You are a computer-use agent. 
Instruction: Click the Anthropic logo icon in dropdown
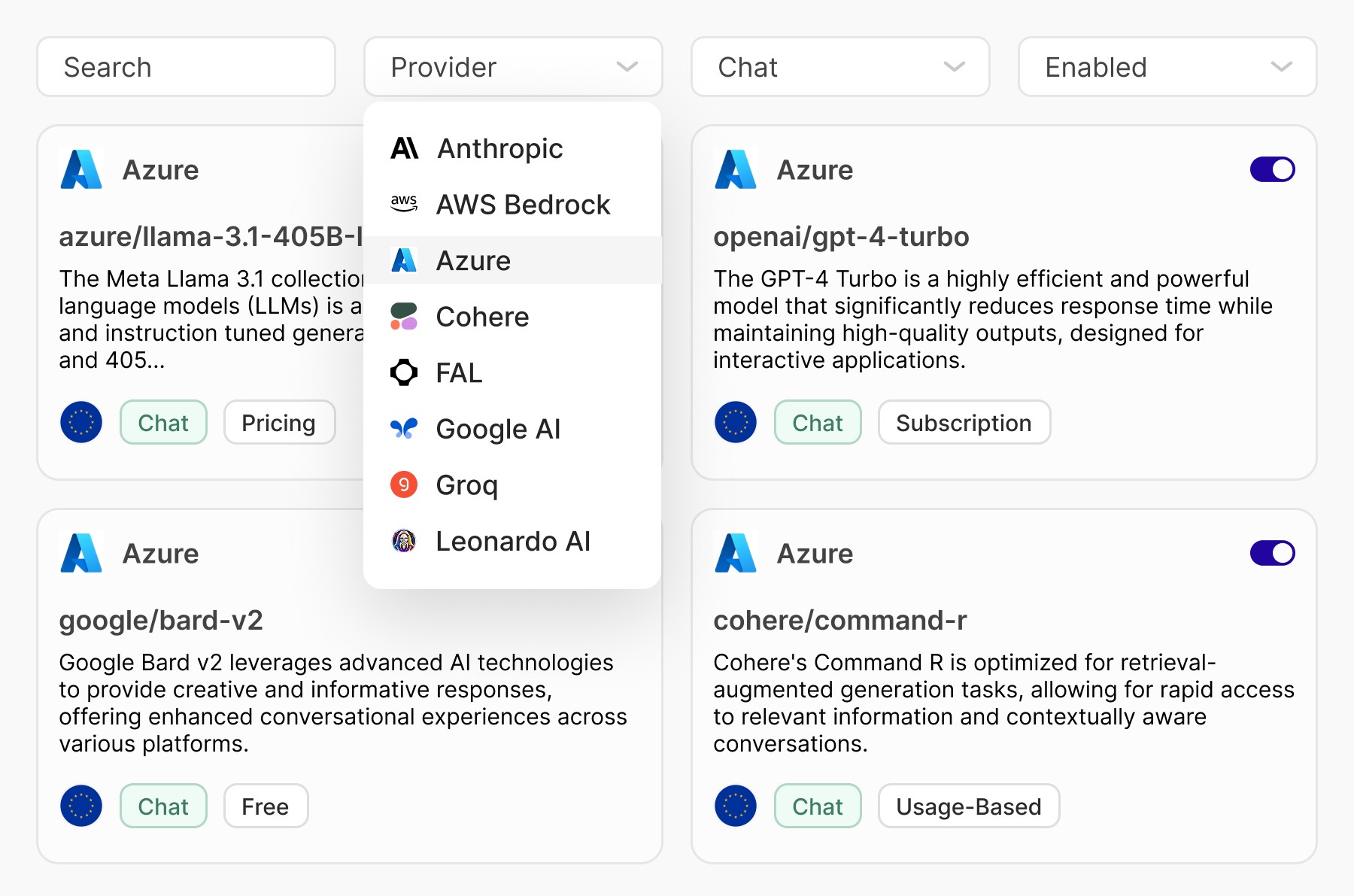coord(405,148)
